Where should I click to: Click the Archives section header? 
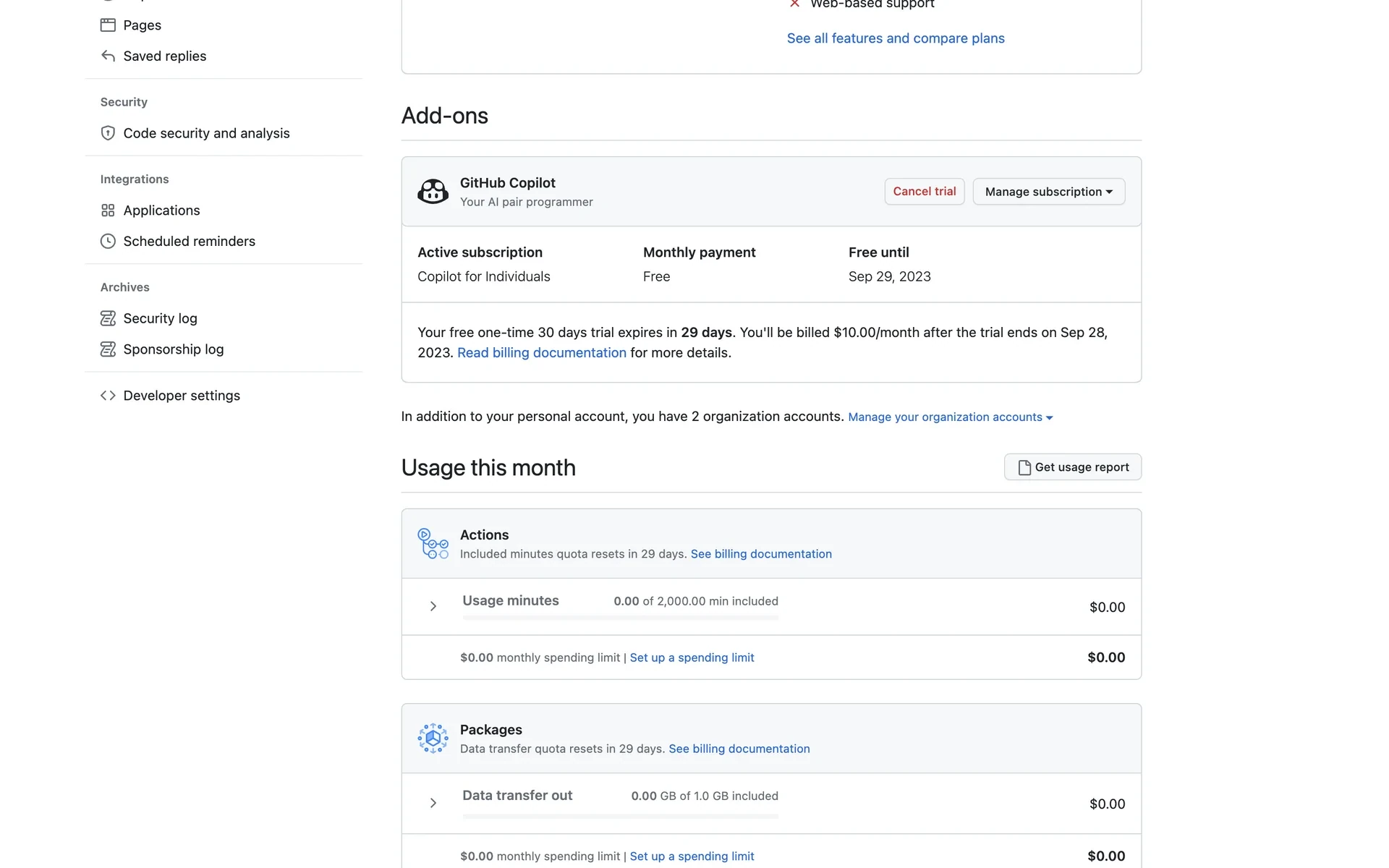point(124,287)
